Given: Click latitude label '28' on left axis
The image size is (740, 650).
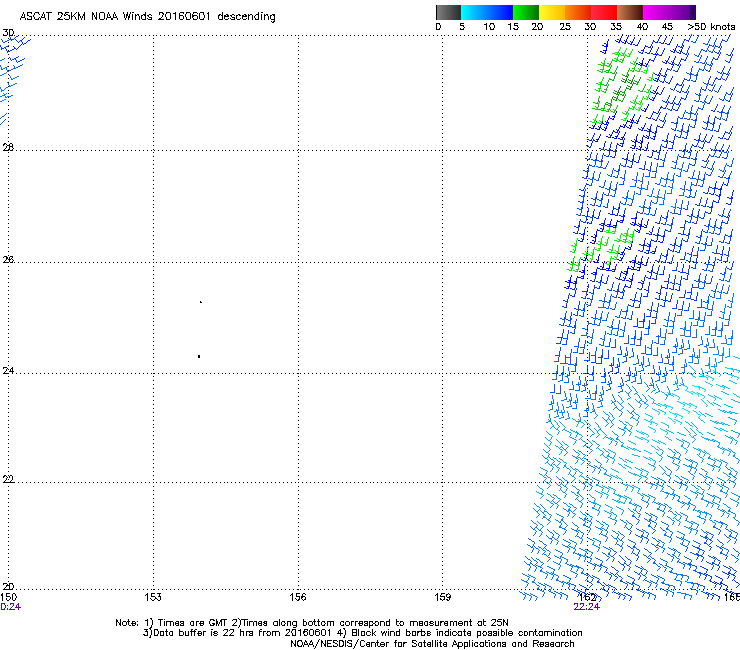Looking at the screenshot, I should (x=8, y=147).
